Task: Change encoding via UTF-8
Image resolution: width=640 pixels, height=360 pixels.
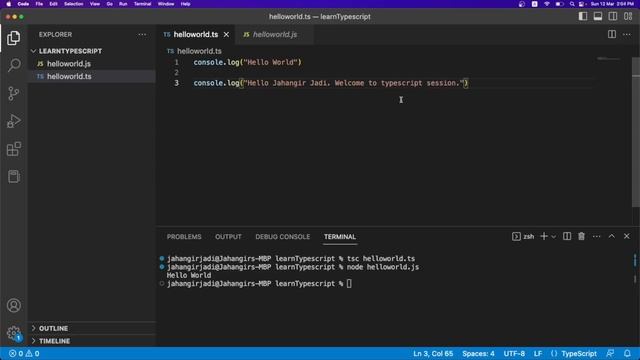Action: [x=514, y=353]
